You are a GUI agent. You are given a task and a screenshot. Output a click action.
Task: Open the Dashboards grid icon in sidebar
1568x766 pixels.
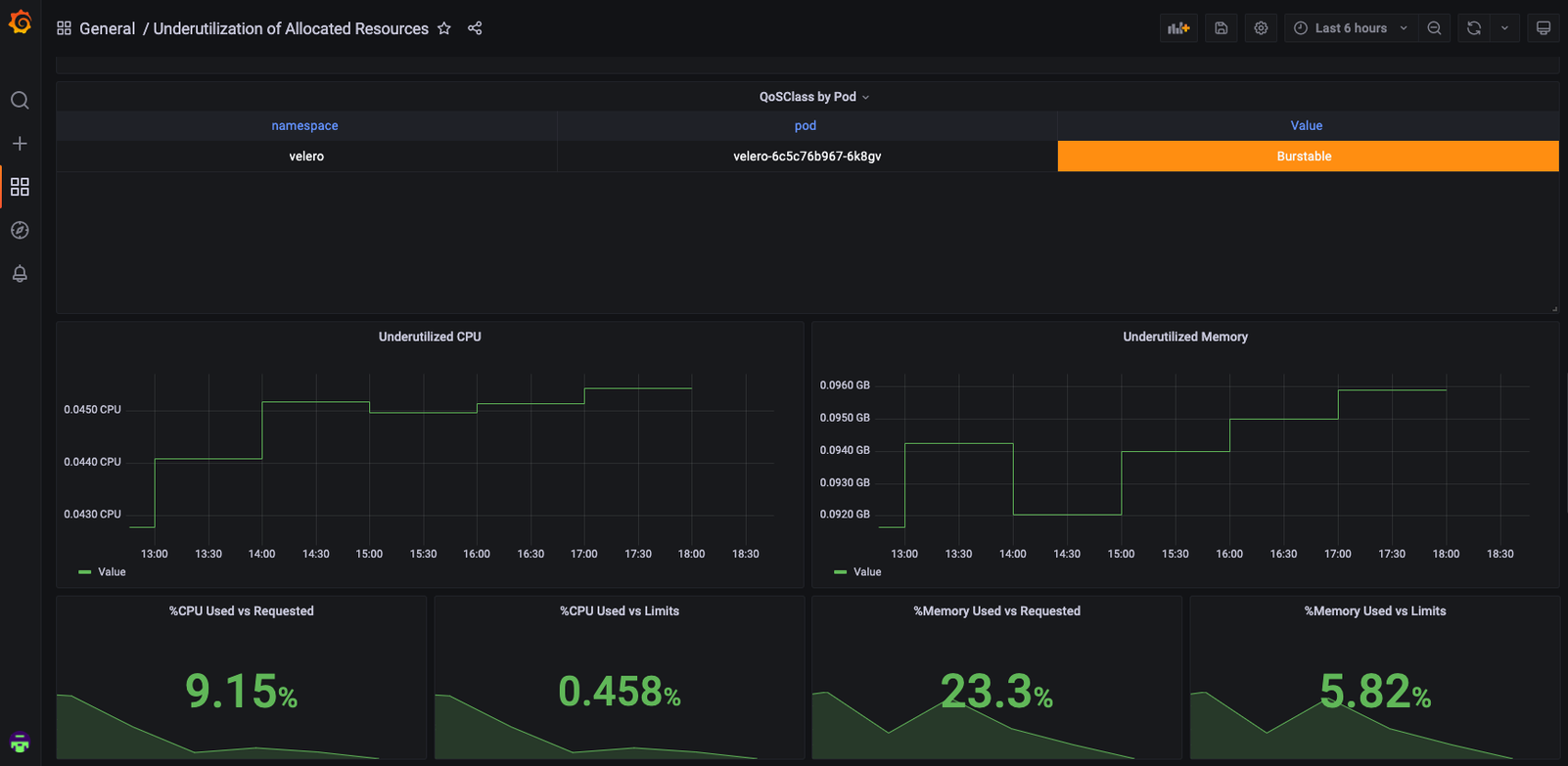20,187
